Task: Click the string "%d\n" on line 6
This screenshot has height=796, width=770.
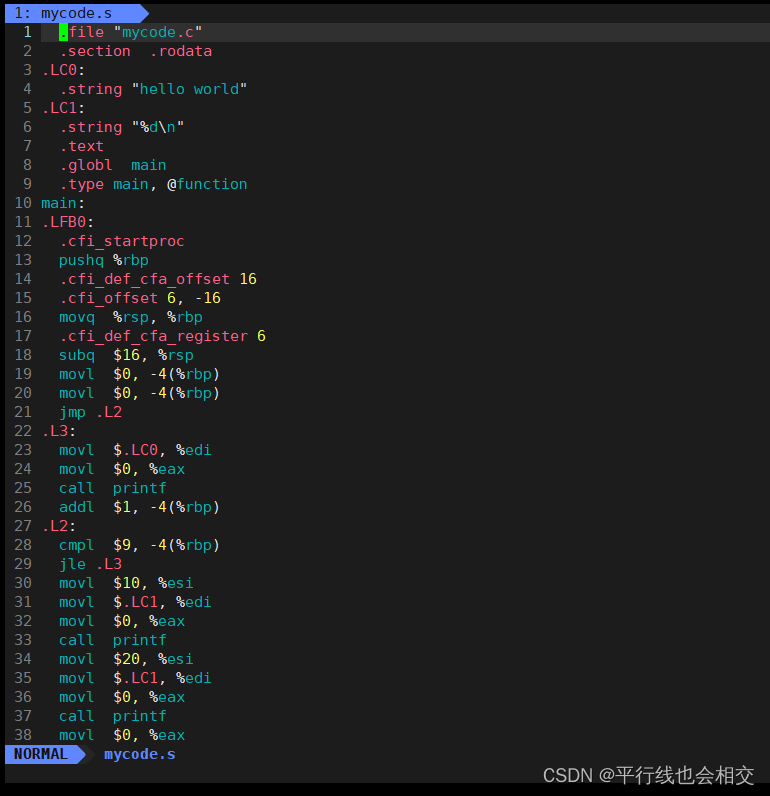Action: [158, 127]
